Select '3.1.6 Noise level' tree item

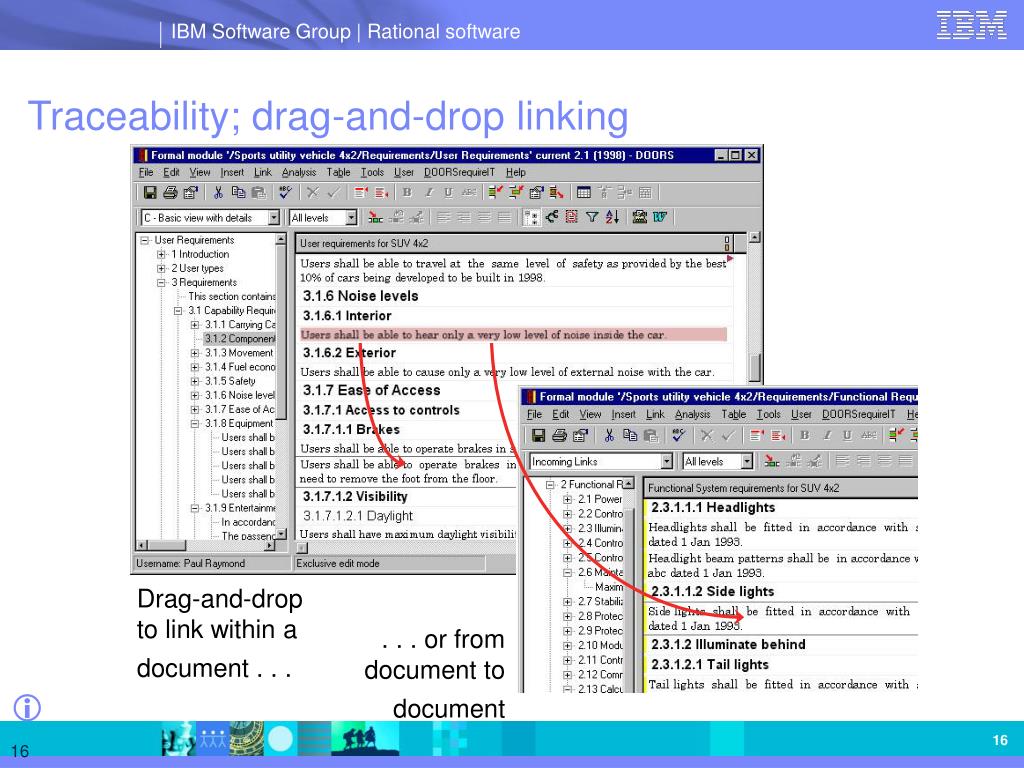(x=240, y=395)
